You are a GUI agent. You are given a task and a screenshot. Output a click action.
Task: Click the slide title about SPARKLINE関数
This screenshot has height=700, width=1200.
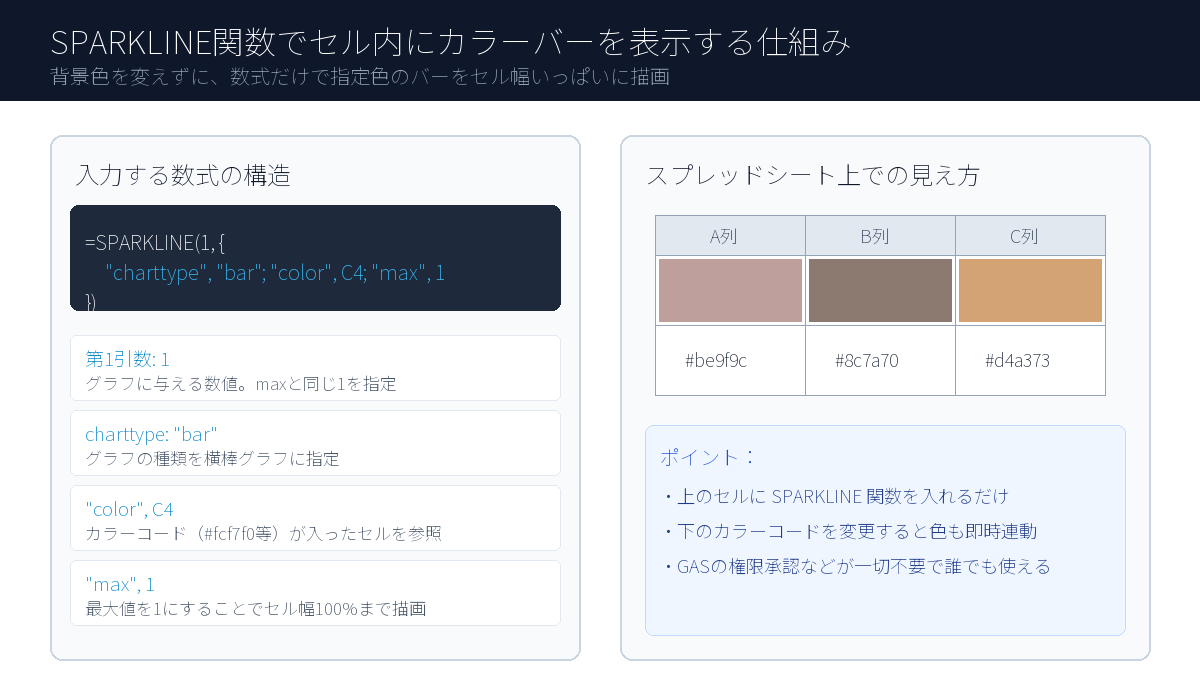pos(451,43)
